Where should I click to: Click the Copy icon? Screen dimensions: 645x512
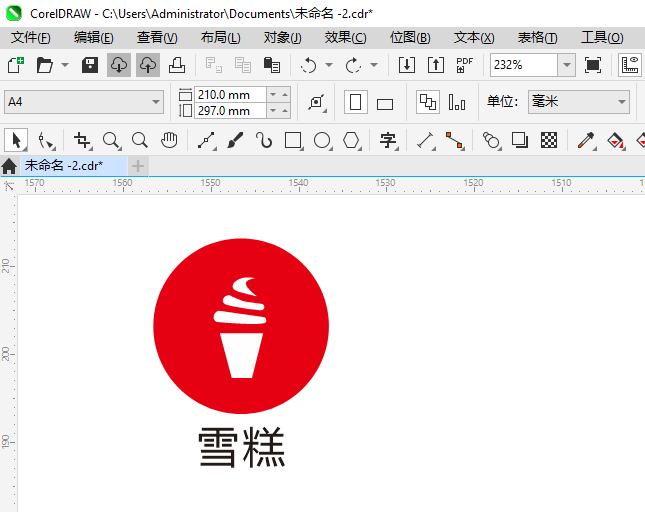[x=243, y=65]
